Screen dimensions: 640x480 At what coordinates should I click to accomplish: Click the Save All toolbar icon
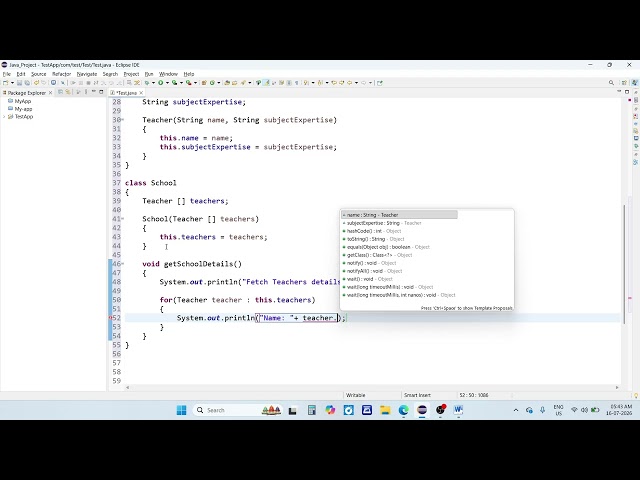click(x=27, y=83)
